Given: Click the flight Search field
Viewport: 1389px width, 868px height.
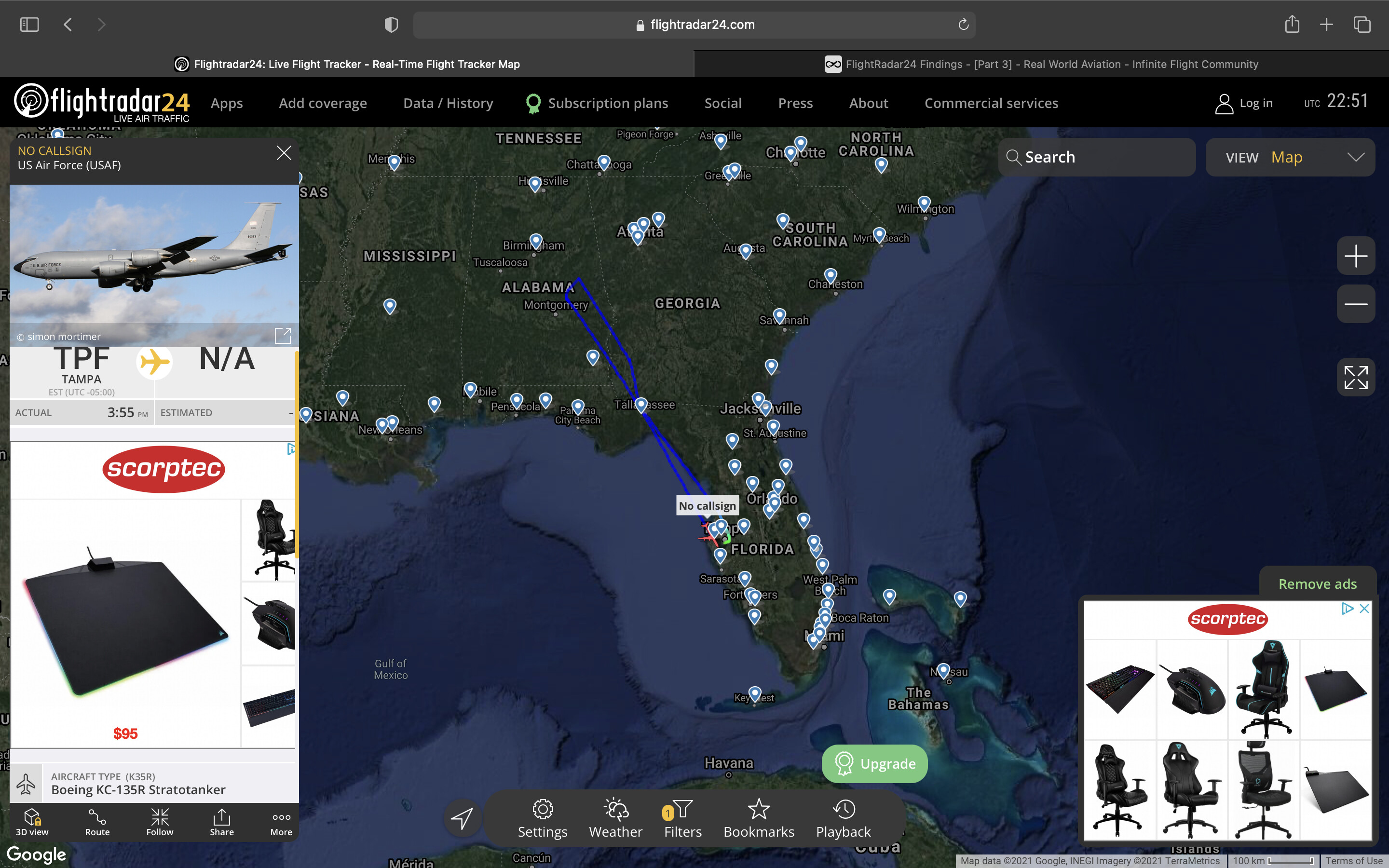Looking at the screenshot, I should (x=1096, y=157).
